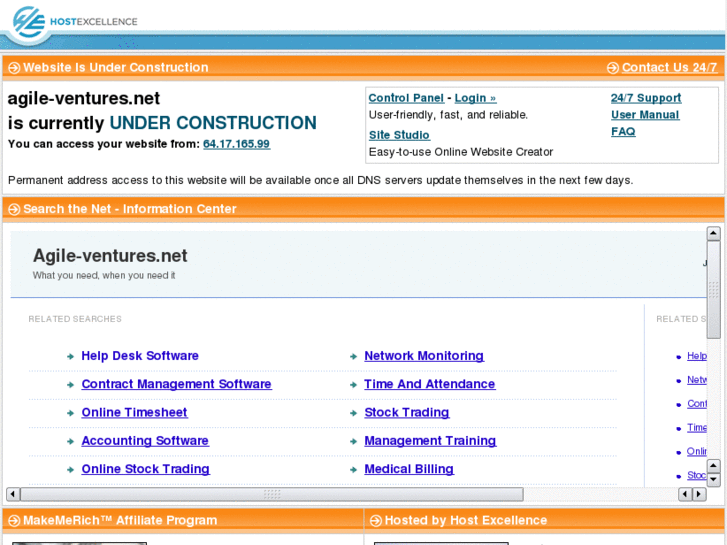This screenshot has width=727, height=545.
Task: Open Contract Management Software link
Action: coord(177,384)
